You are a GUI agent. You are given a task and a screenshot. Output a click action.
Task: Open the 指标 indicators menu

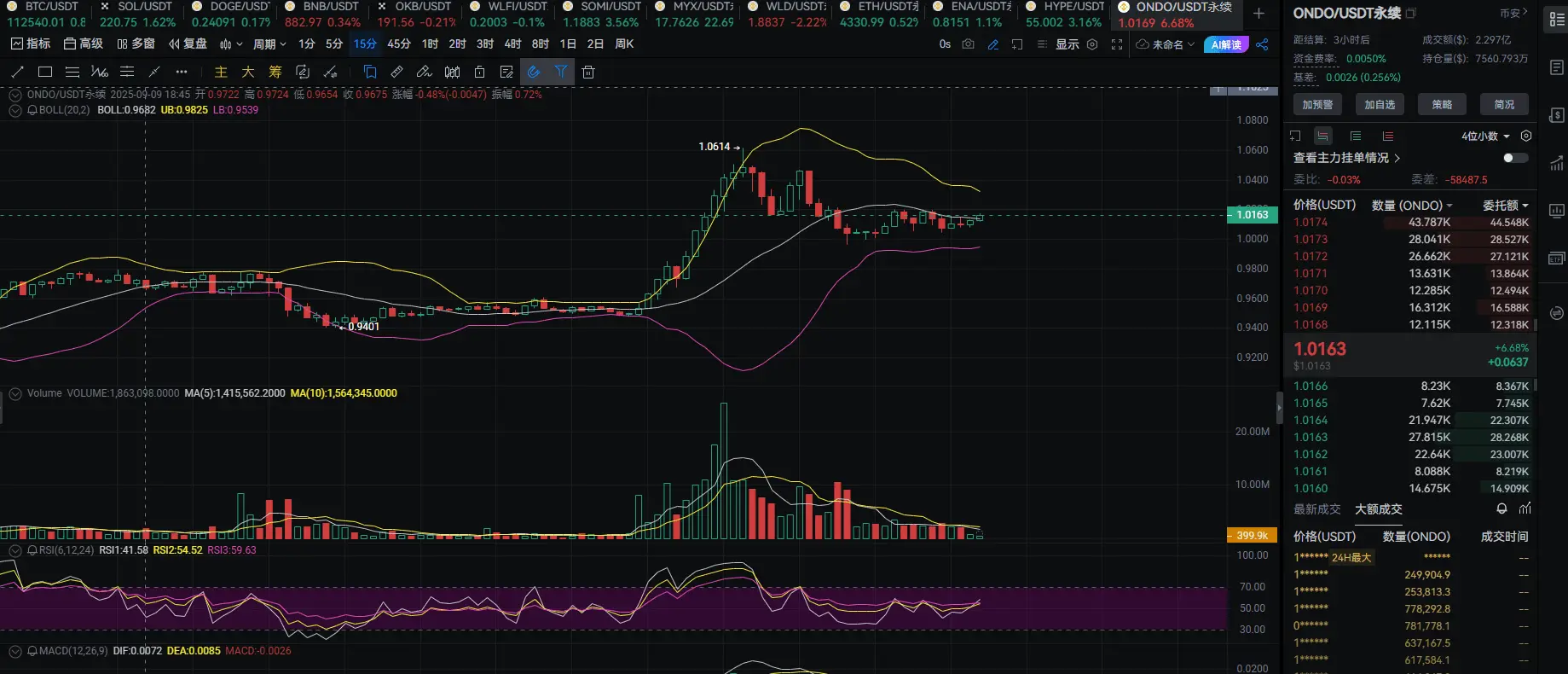point(30,44)
